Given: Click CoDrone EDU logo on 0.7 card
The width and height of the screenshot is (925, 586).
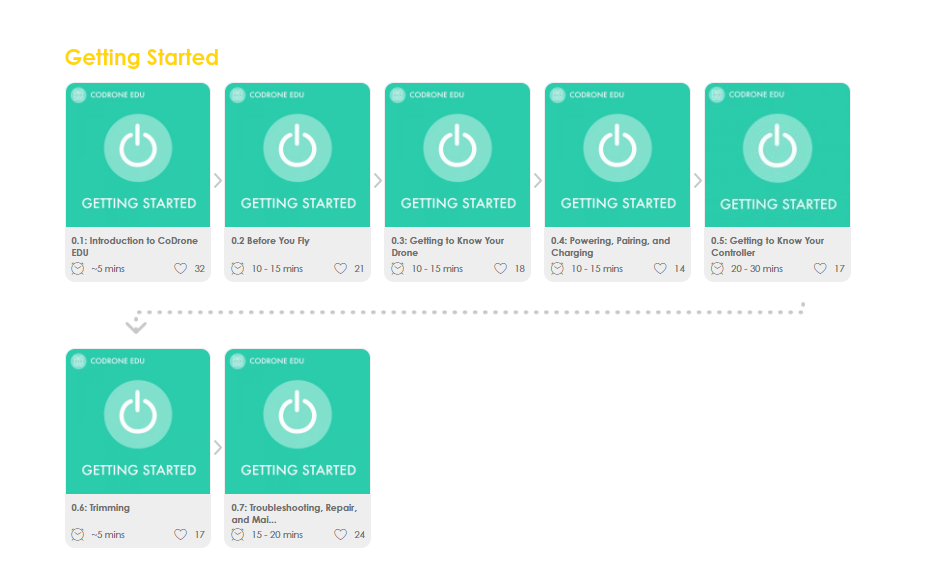Looking at the screenshot, I should pyautogui.click(x=237, y=361).
